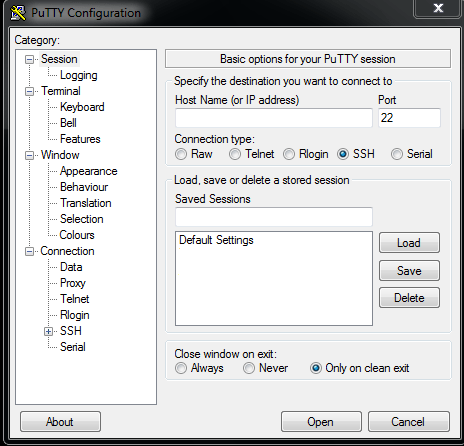Image resolution: width=464 pixels, height=446 pixels.
Task: Select Rlogin under Connection in tree
Action: point(75,315)
